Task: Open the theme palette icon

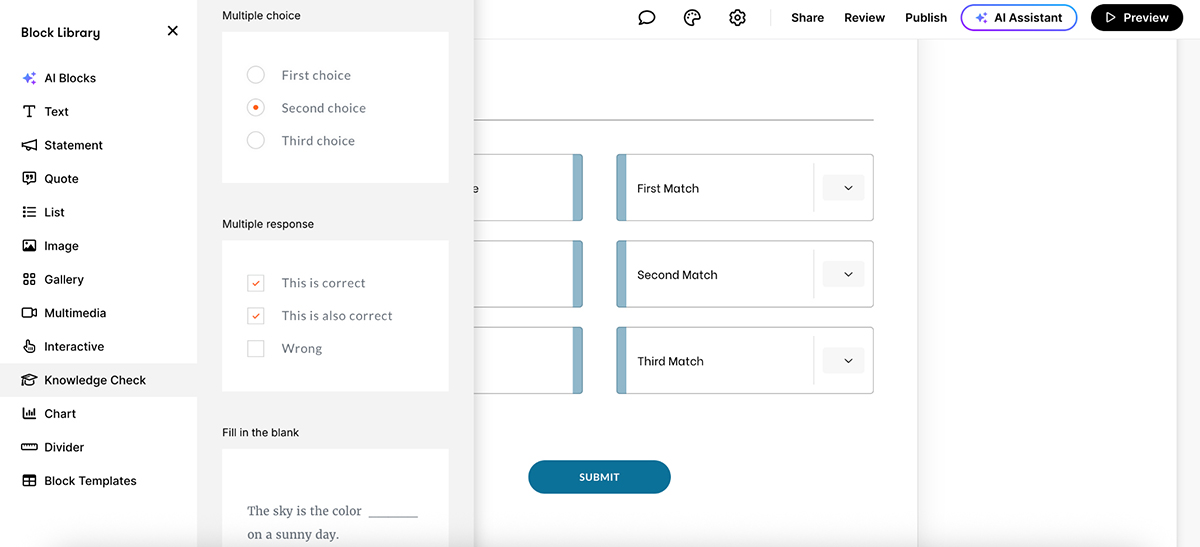Action: pos(692,18)
